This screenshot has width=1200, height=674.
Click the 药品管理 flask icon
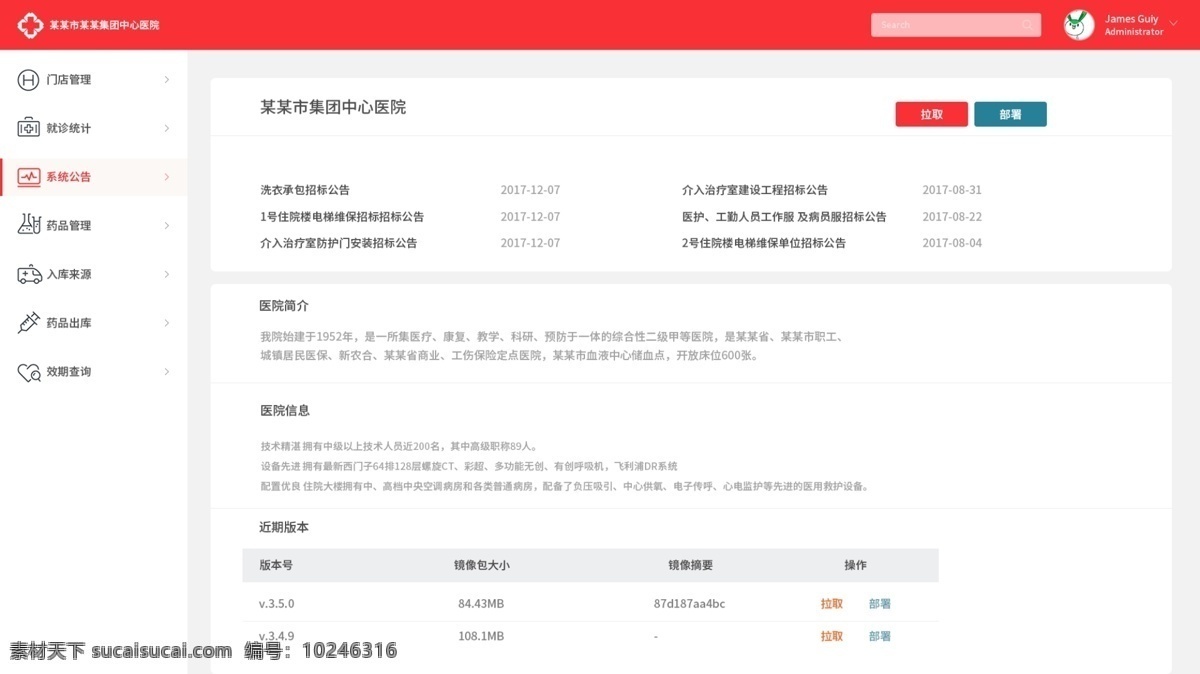coord(29,225)
